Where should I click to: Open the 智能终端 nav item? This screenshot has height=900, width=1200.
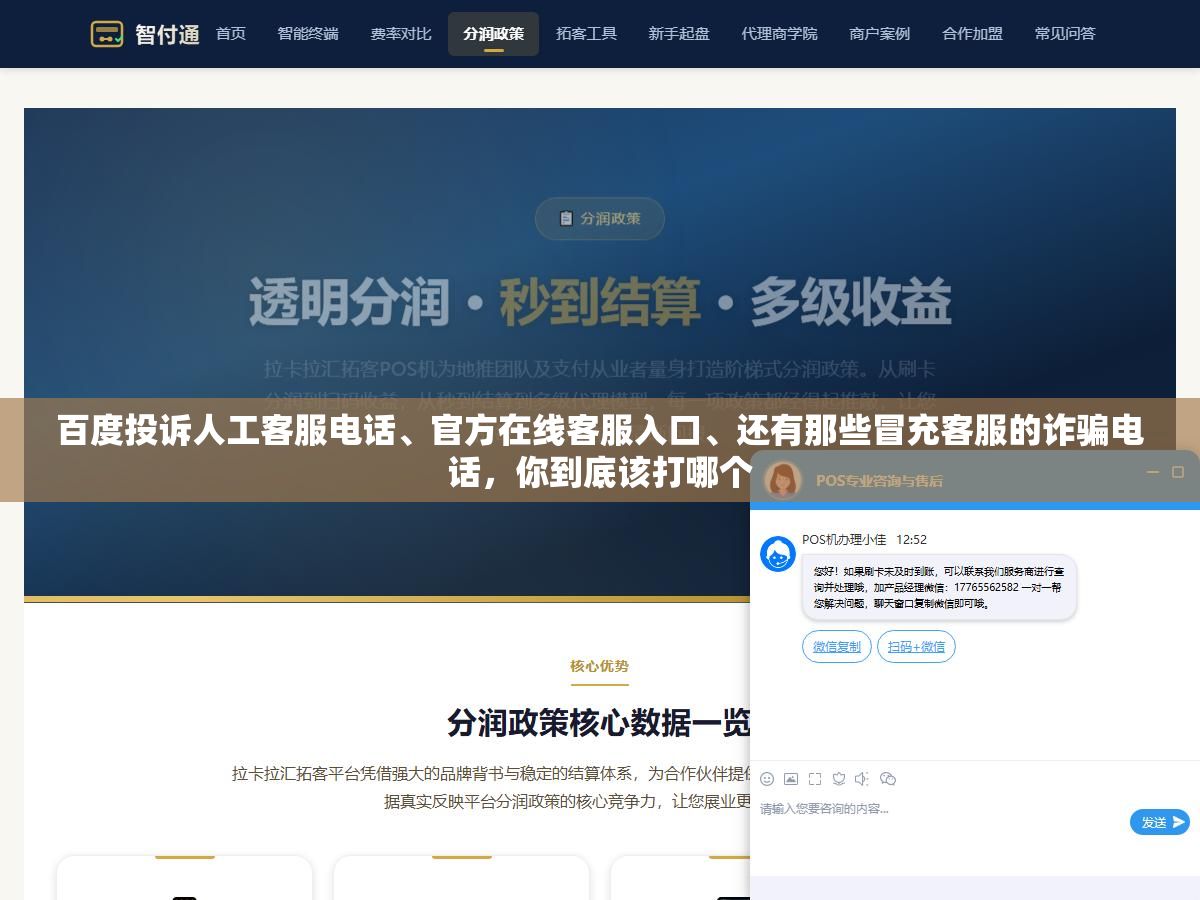308,34
